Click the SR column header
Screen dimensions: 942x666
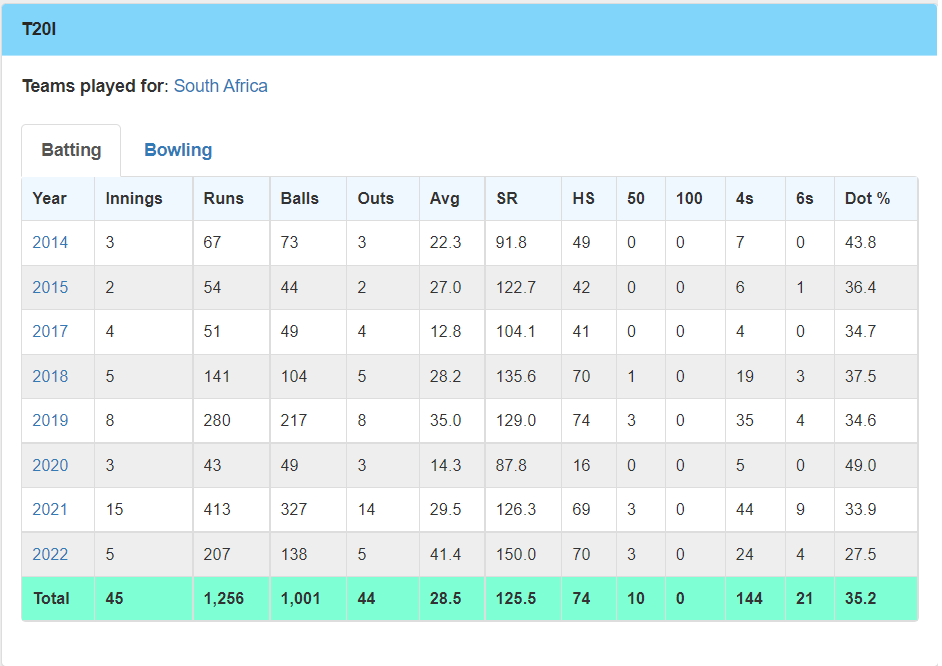click(x=506, y=199)
